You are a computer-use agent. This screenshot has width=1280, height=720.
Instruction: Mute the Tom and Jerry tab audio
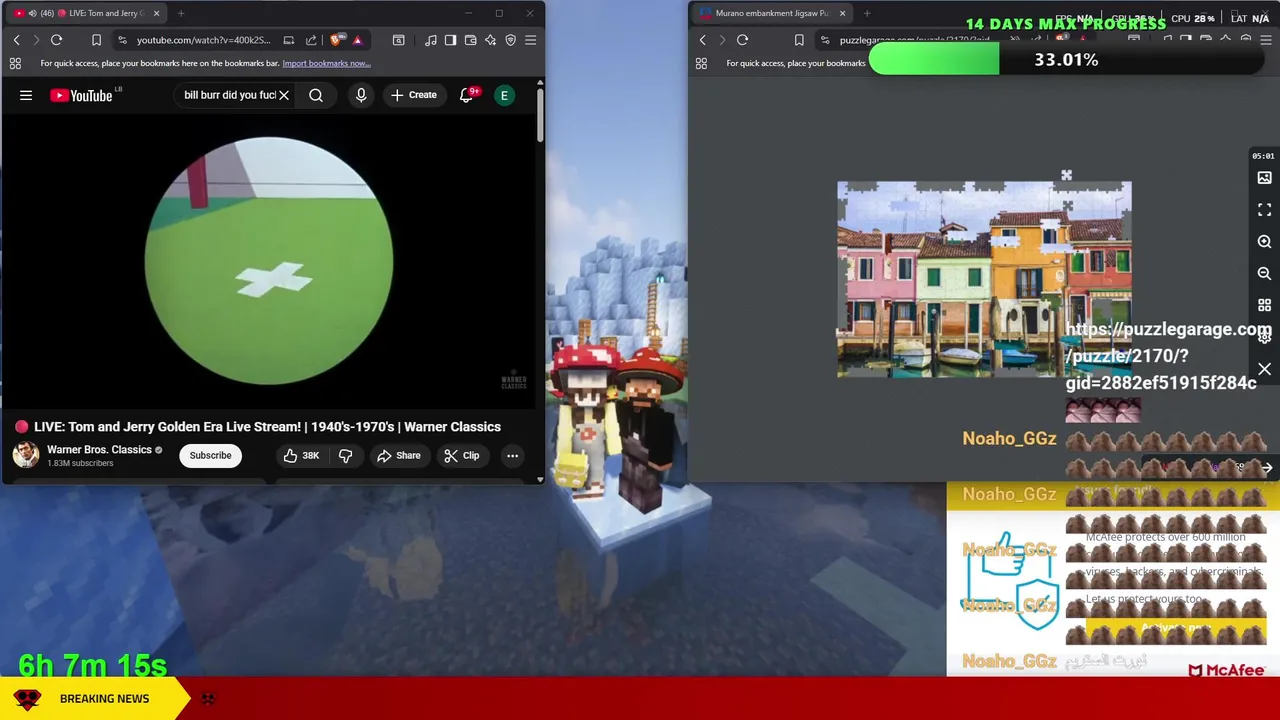click(33, 13)
